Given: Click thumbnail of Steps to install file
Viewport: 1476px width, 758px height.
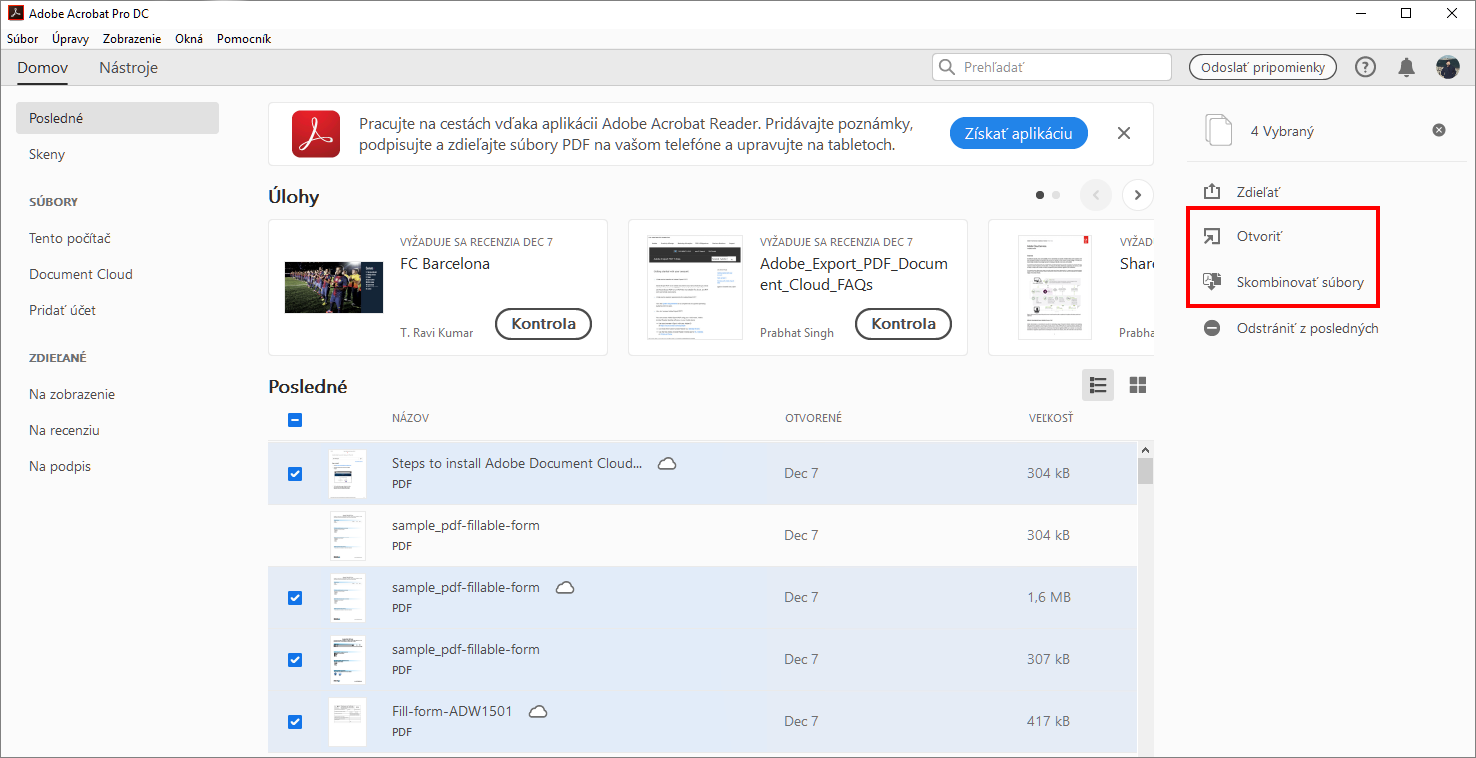Looking at the screenshot, I should pyautogui.click(x=347, y=474).
